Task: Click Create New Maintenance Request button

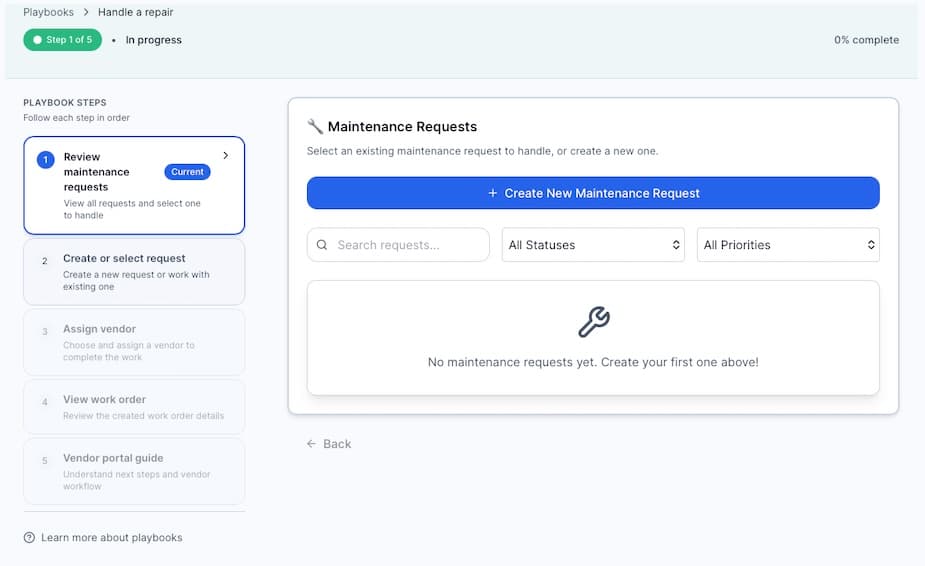Action: click(593, 193)
